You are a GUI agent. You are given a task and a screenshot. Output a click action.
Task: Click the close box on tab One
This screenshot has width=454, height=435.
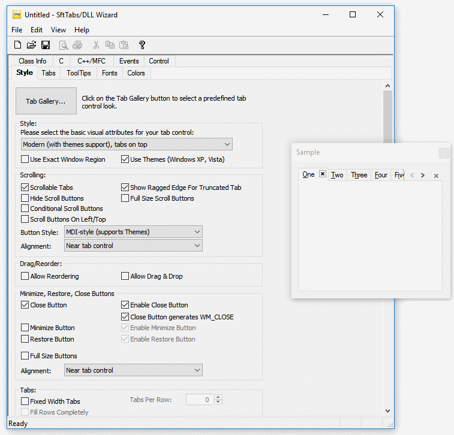click(322, 174)
